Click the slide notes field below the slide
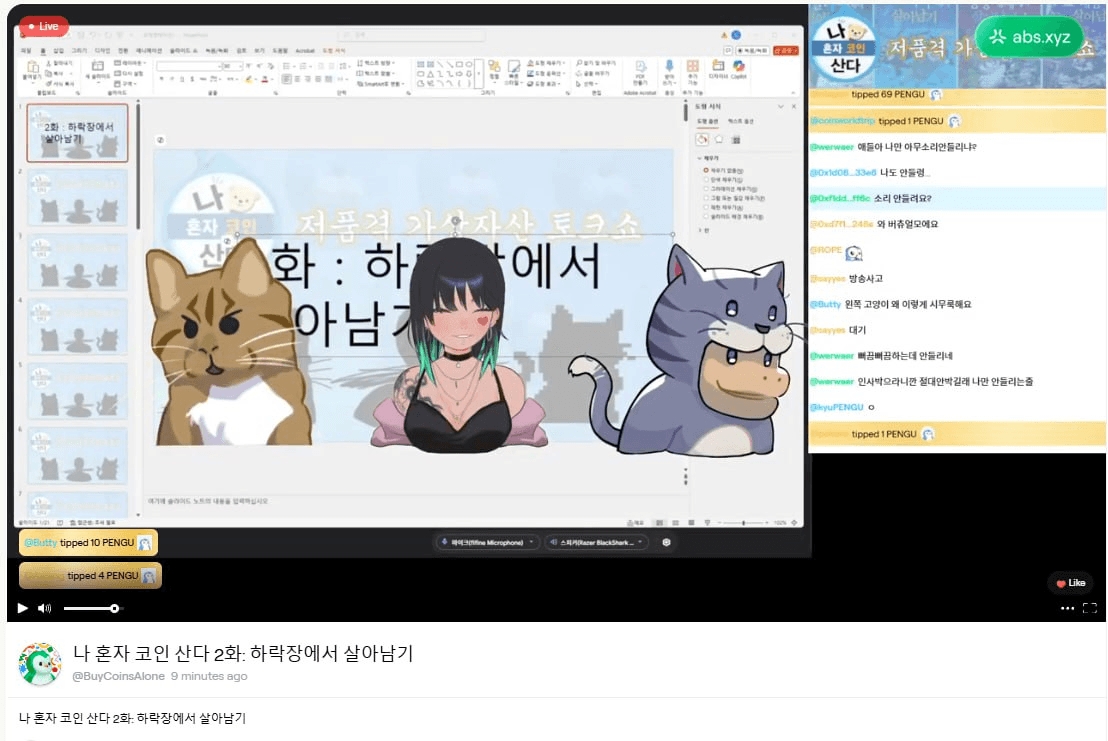1108x741 pixels. (413, 501)
